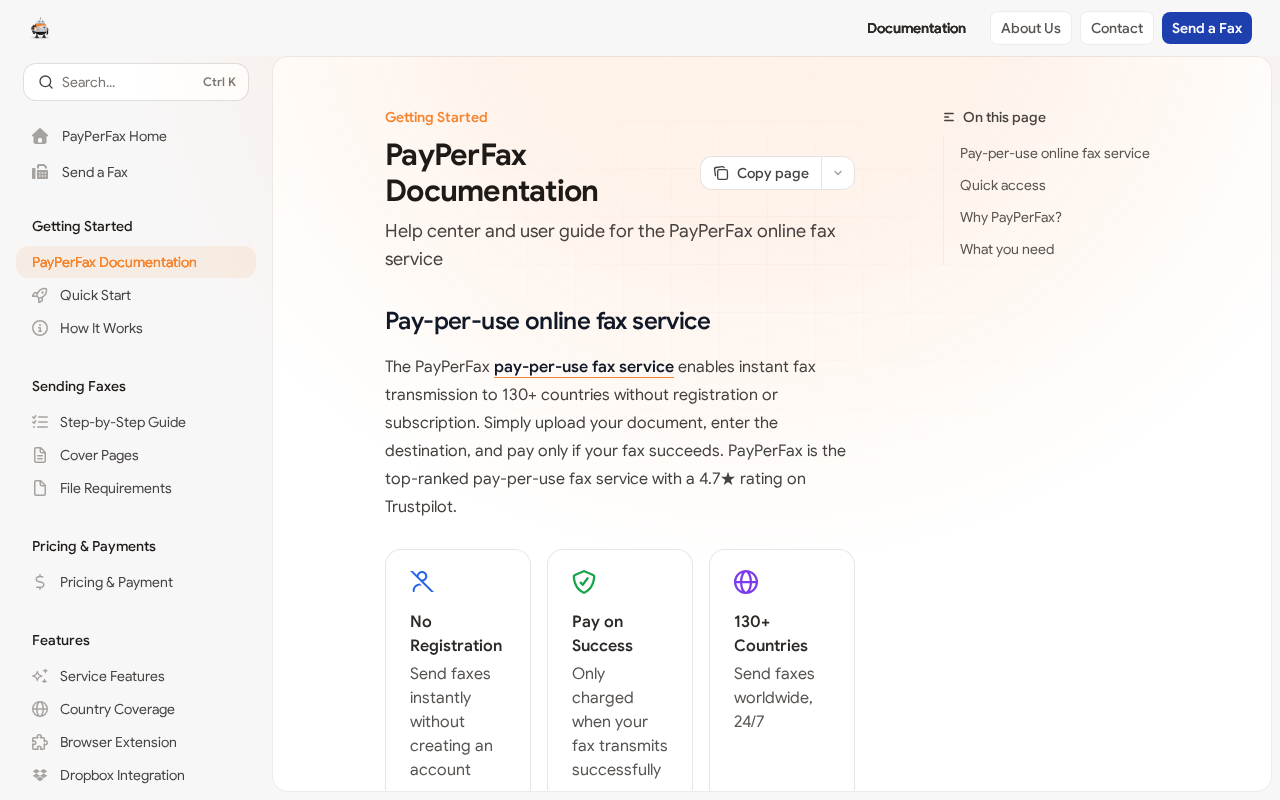This screenshot has width=1280, height=800.
Task: Open the Cover Pages page
Action: [136, 455]
